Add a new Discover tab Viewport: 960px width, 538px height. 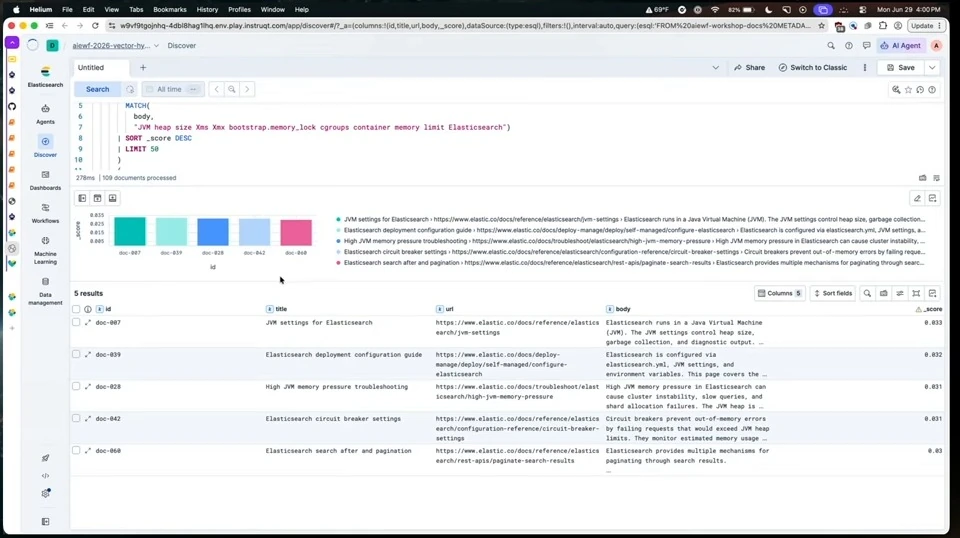click(x=143, y=67)
